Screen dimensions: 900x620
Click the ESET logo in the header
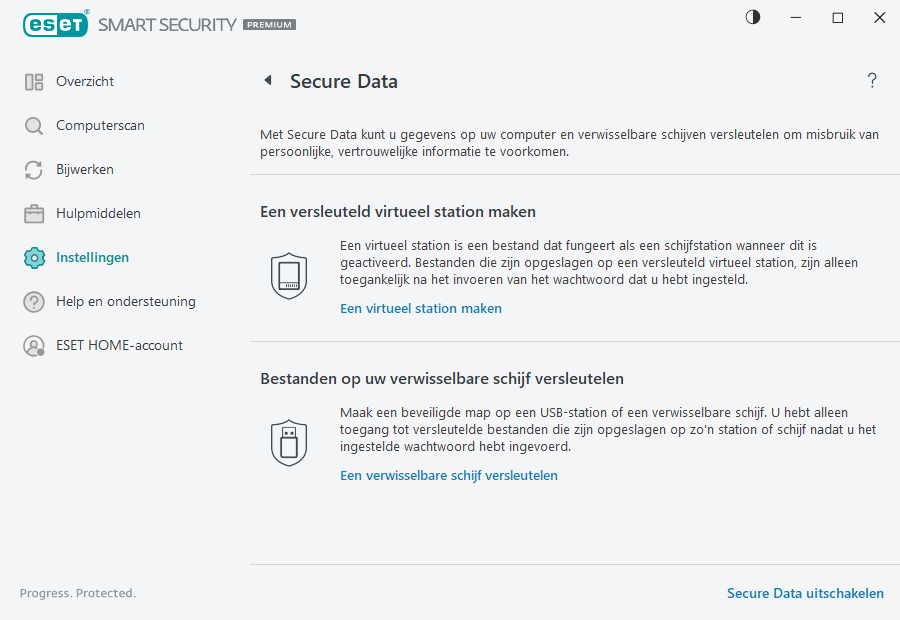click(x=56, y=24)
